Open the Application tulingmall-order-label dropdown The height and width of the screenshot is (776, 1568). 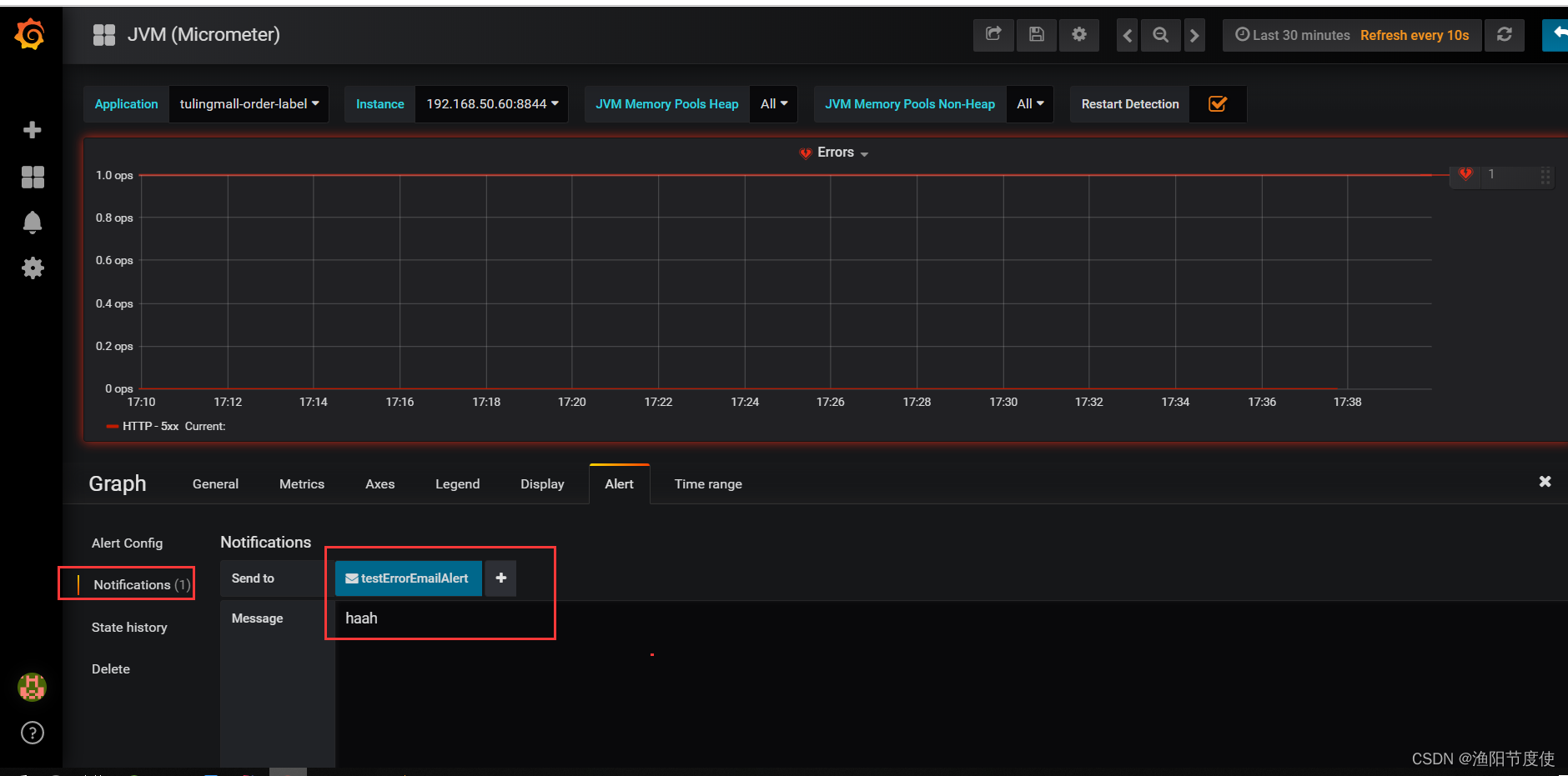(249, 104)
